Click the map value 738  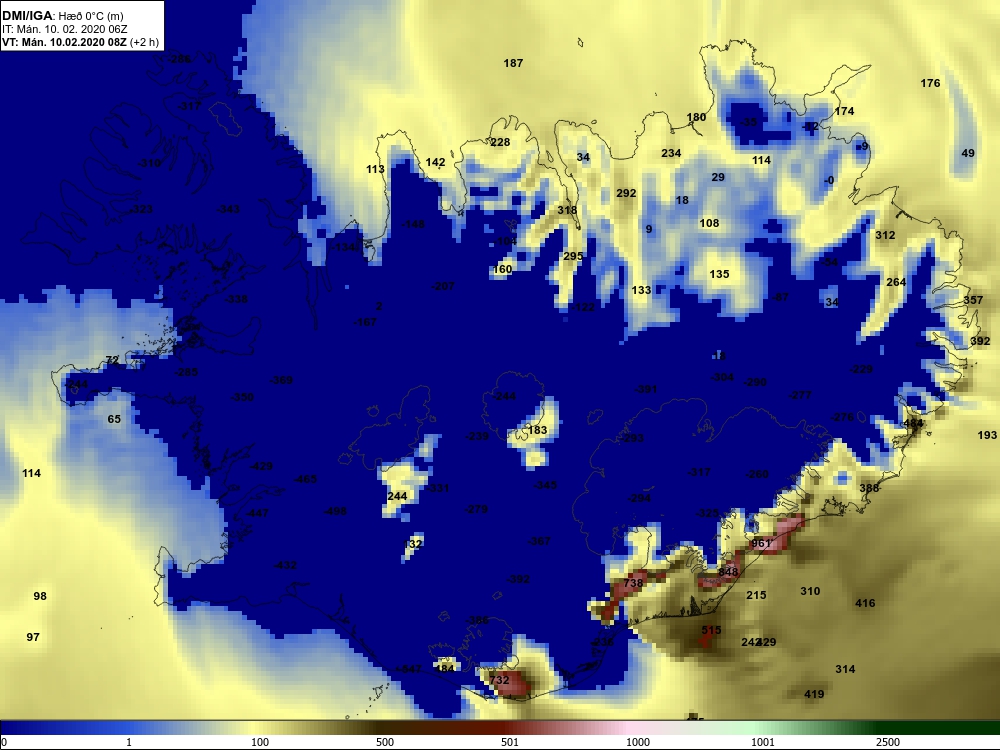click(x=633, y=583)
